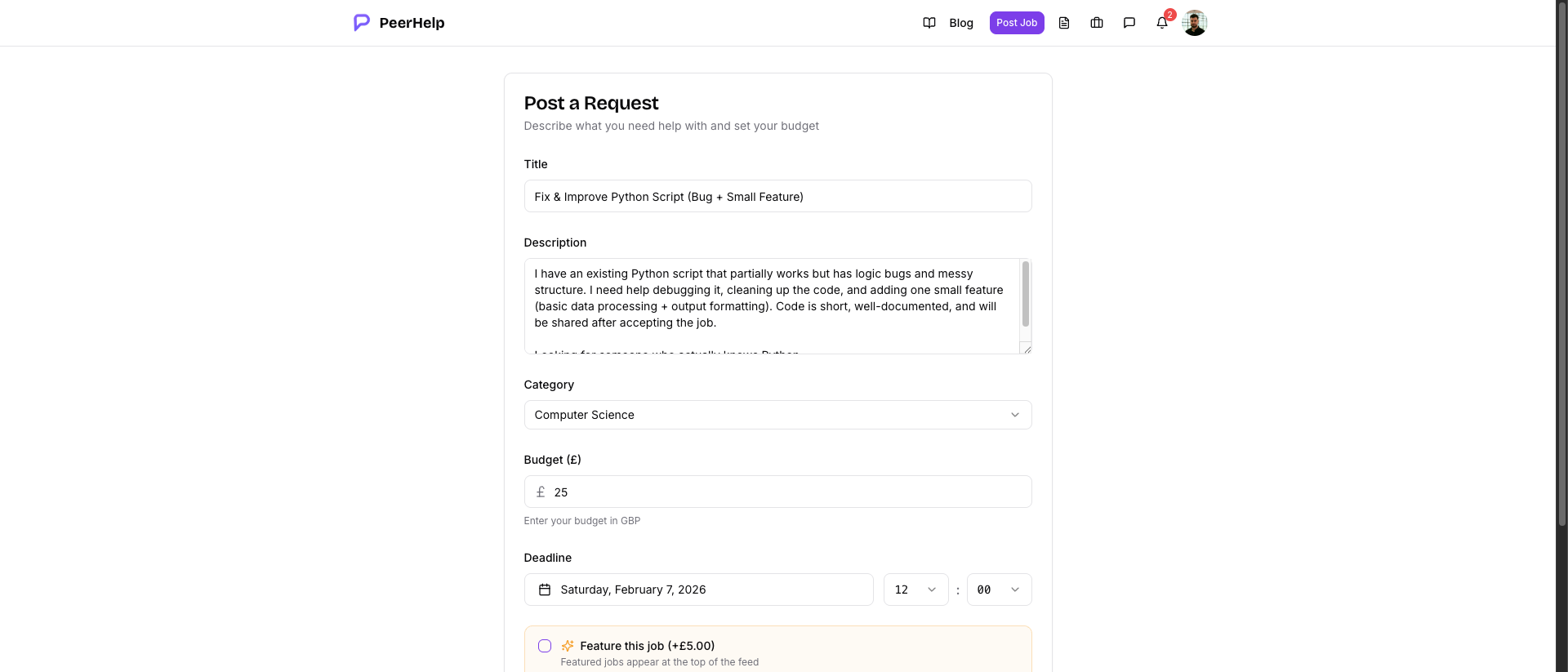Open the chat messages icon

coord(1129,23)
